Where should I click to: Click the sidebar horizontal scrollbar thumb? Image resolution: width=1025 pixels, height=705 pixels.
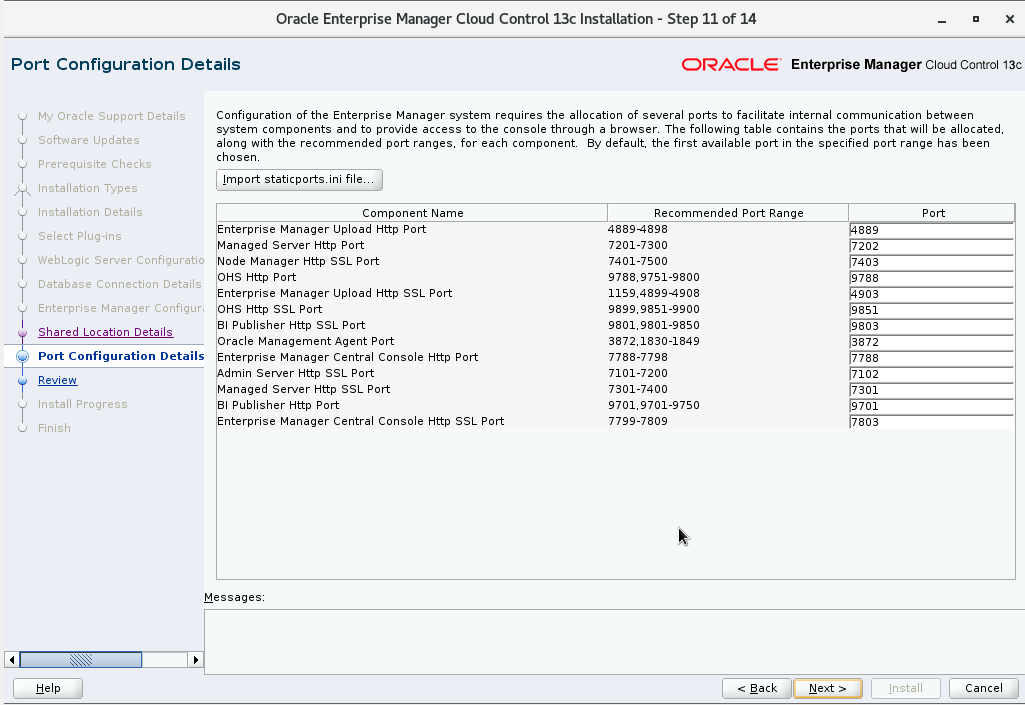tap(80, 660)
